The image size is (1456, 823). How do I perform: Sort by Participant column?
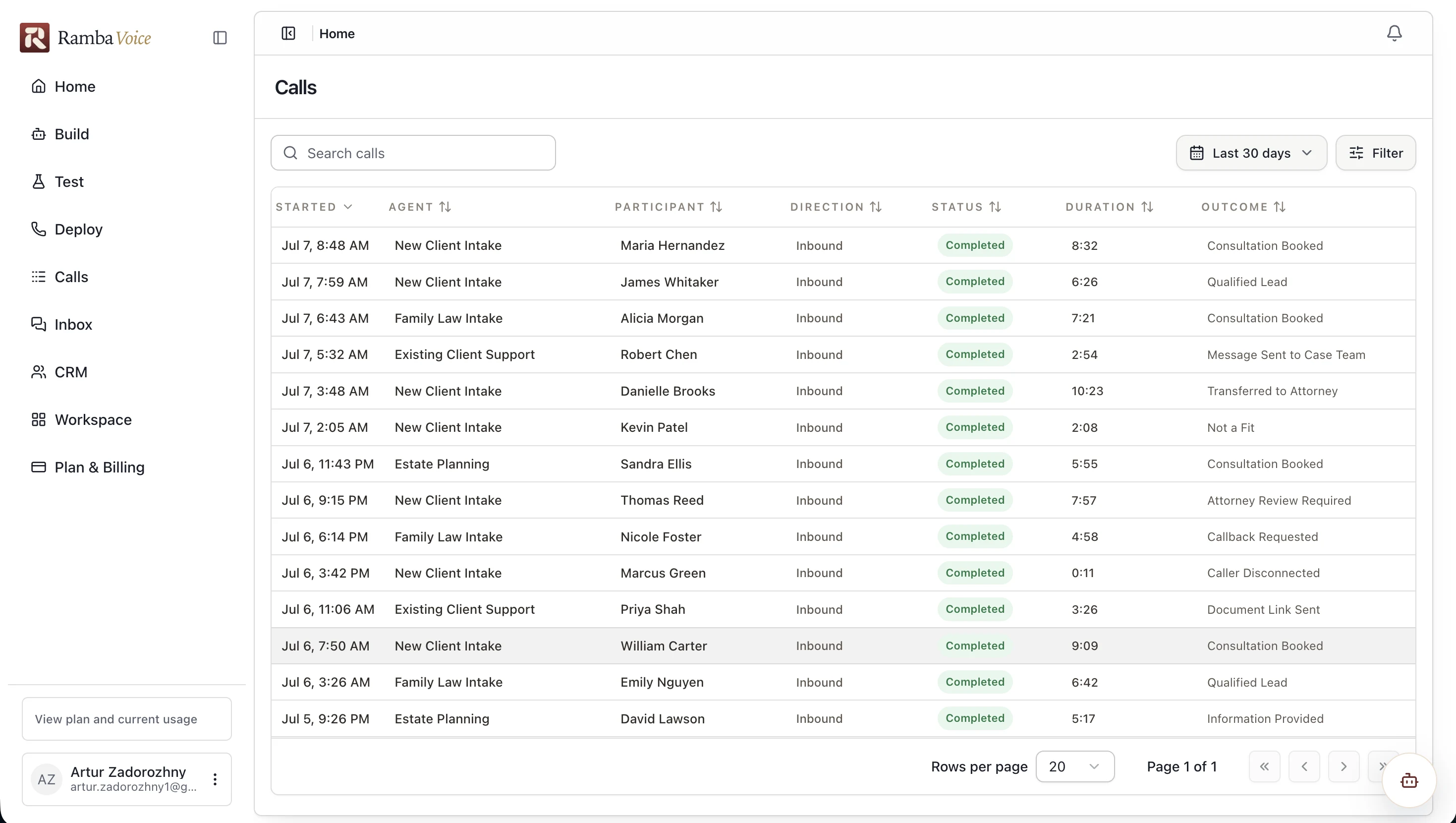point(669,207)
